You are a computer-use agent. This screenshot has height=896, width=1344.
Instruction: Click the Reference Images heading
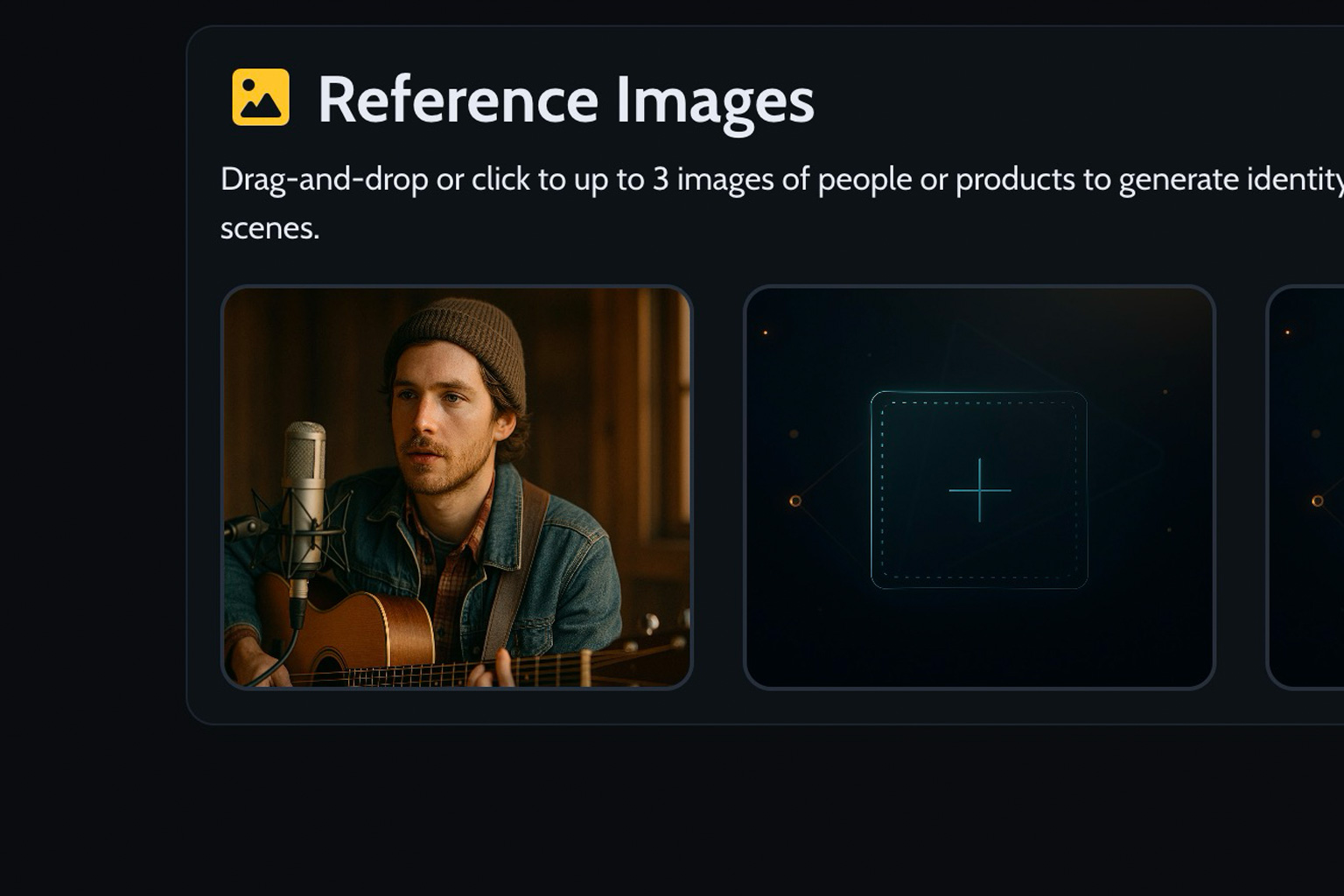[x=565, y=100]
